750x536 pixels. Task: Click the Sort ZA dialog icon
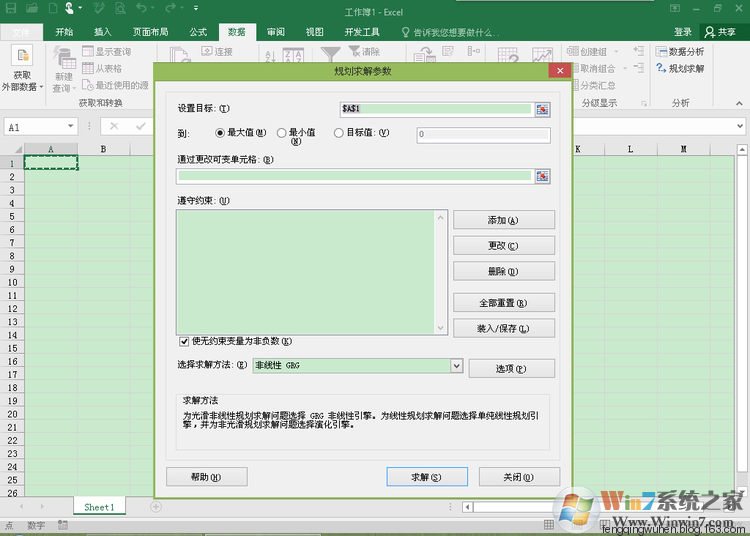click(293, 55)
